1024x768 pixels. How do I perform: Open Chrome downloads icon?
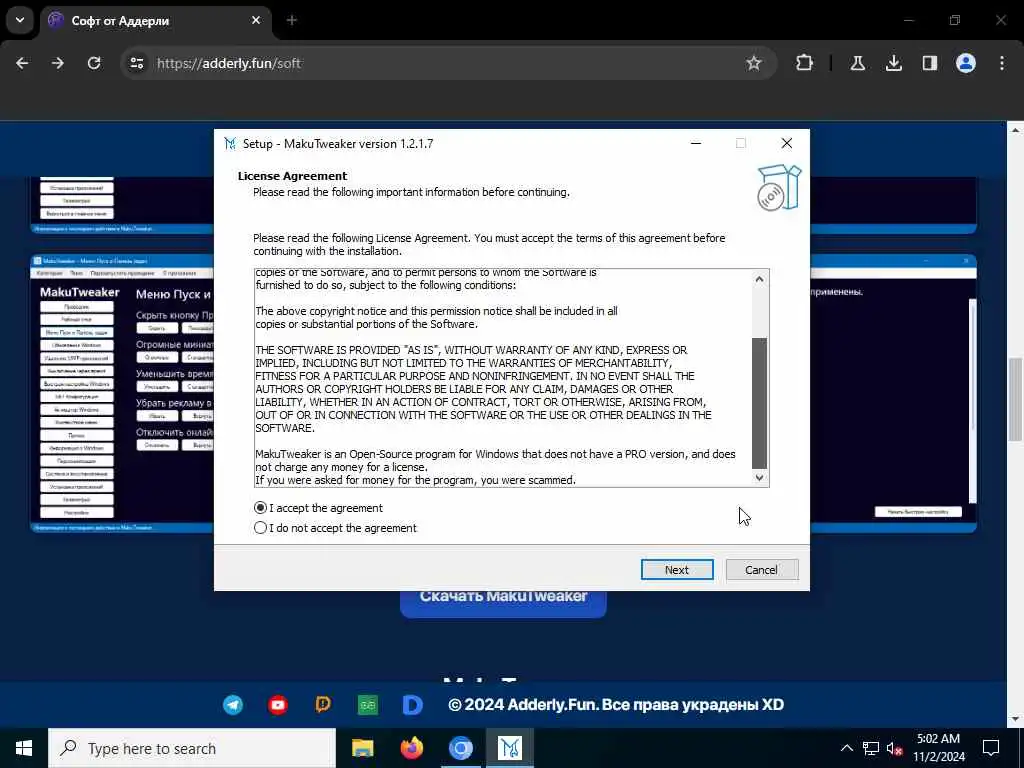(893, 63)
